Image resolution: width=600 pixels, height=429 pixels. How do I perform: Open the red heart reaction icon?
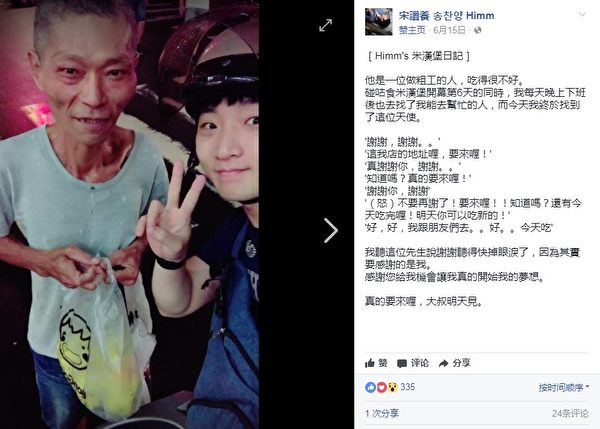pos(382,387)
